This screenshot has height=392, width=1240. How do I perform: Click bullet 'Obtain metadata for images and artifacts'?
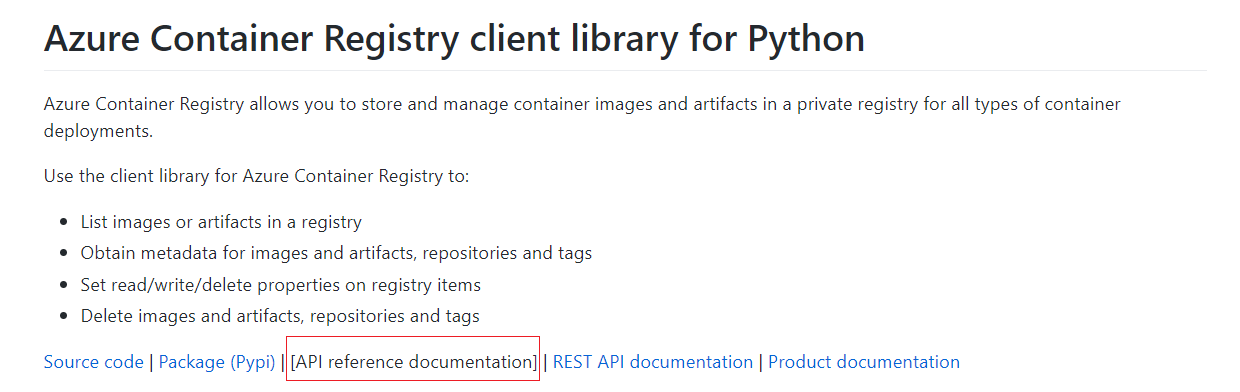(336, 253)
